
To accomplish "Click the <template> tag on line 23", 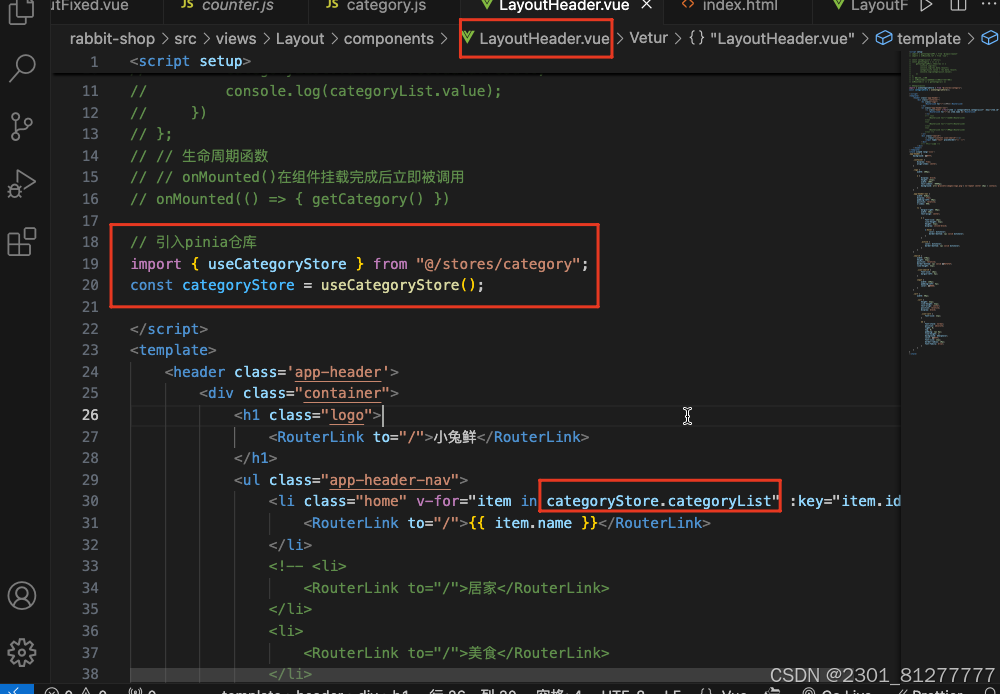I will [173, 350].
